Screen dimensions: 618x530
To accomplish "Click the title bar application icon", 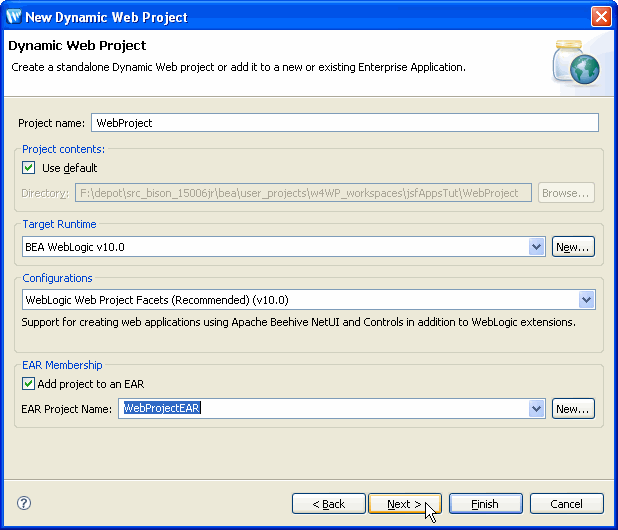I will click(13, 16).
